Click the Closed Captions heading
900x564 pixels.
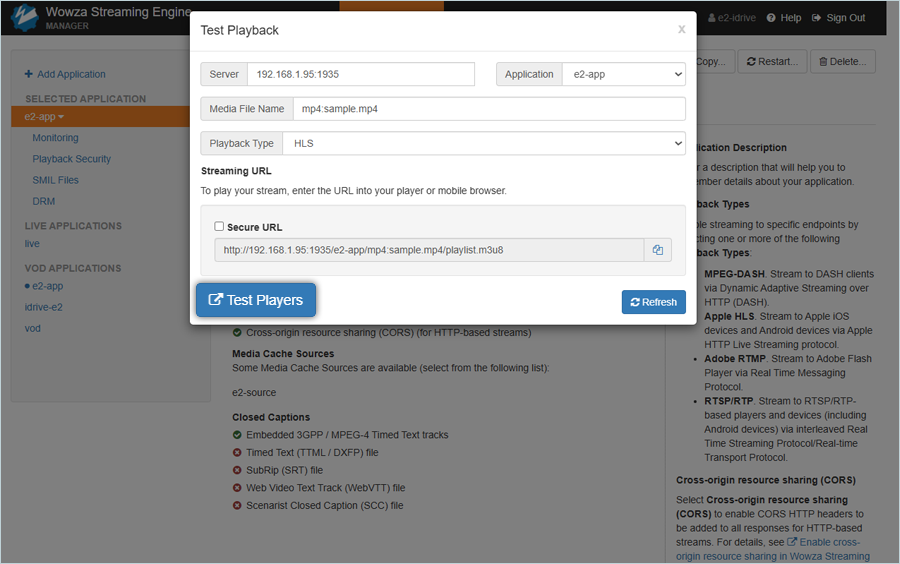click(271, 417)
